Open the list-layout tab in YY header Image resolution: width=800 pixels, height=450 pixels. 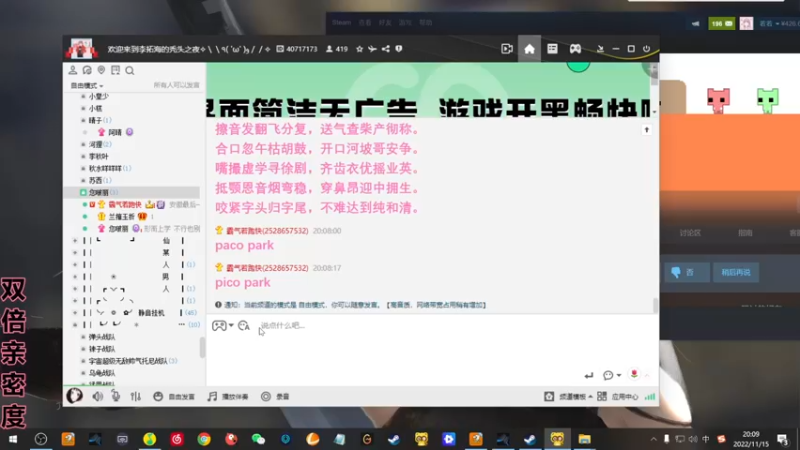click(x=552, y=49)
